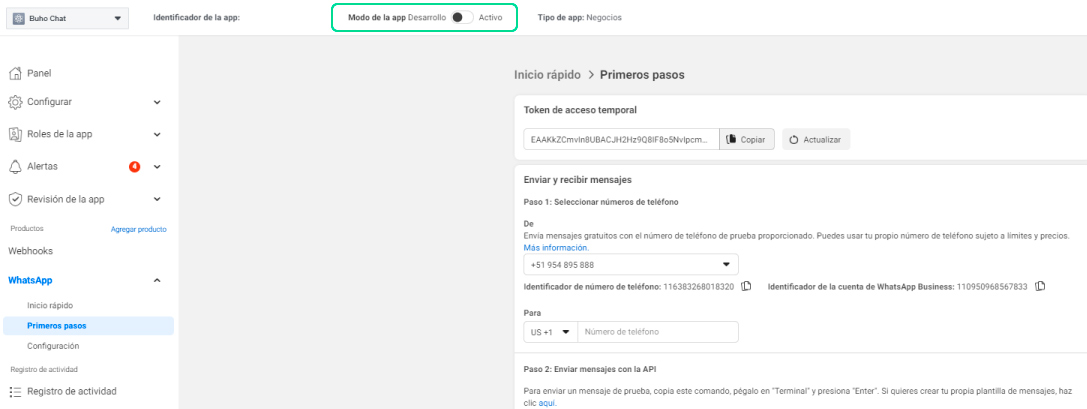Select Configuración under WhatsApp
Viewport: 1087px width, 409px height.
(x=53, y=346)
